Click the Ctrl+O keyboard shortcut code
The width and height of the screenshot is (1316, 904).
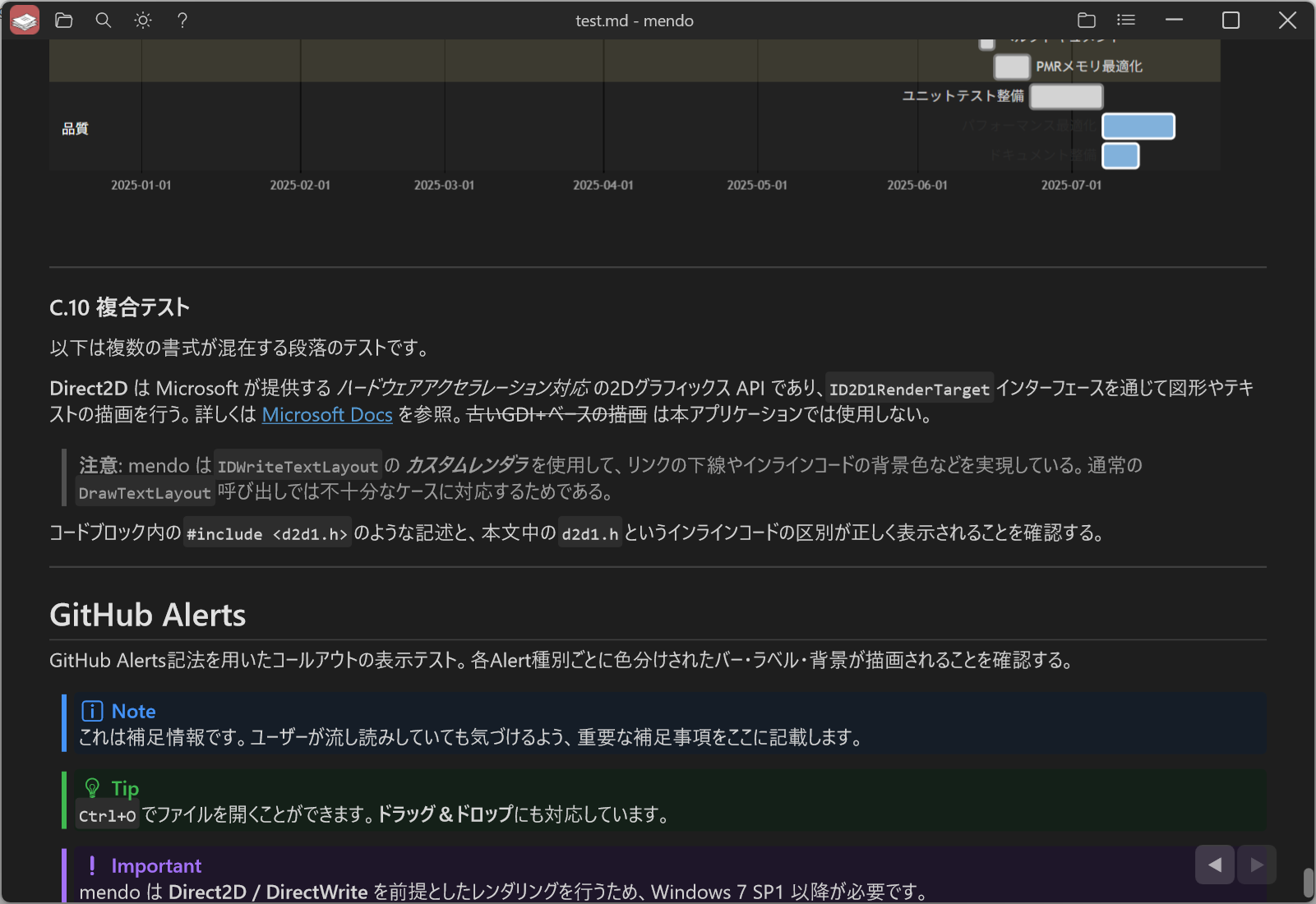click(x=107, y=816)
